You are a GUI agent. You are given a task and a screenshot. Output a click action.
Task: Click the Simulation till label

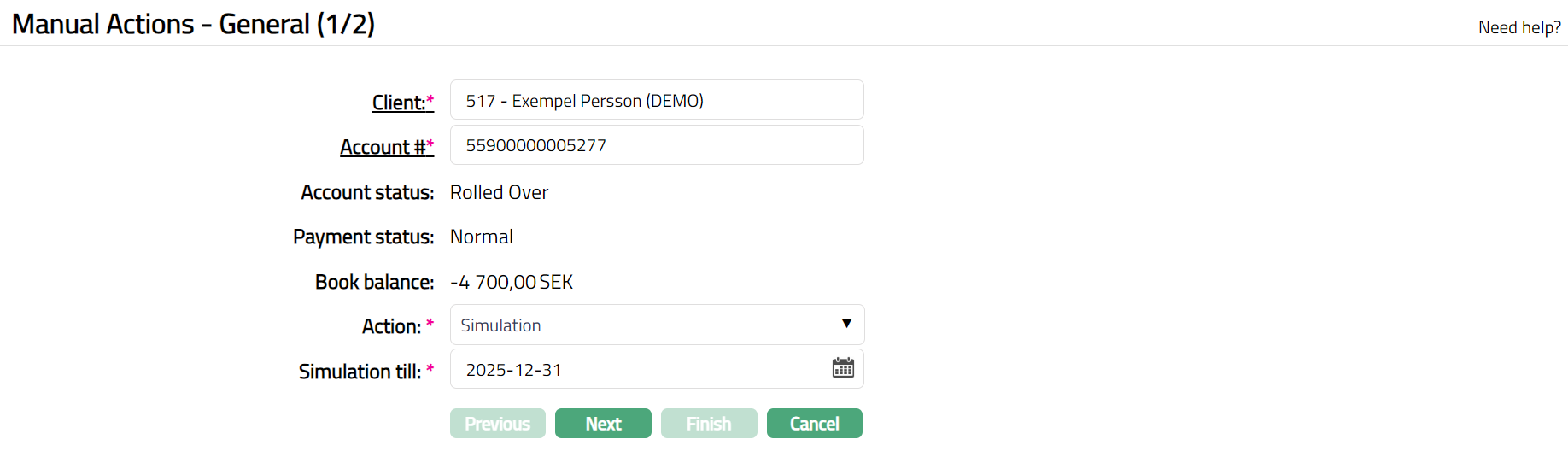pos(360,372)
